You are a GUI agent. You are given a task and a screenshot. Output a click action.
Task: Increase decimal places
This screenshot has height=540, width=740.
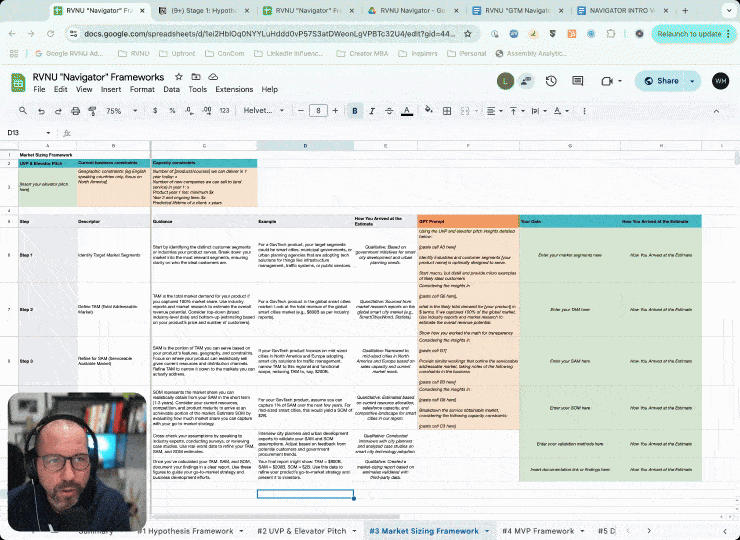(207, 111)
